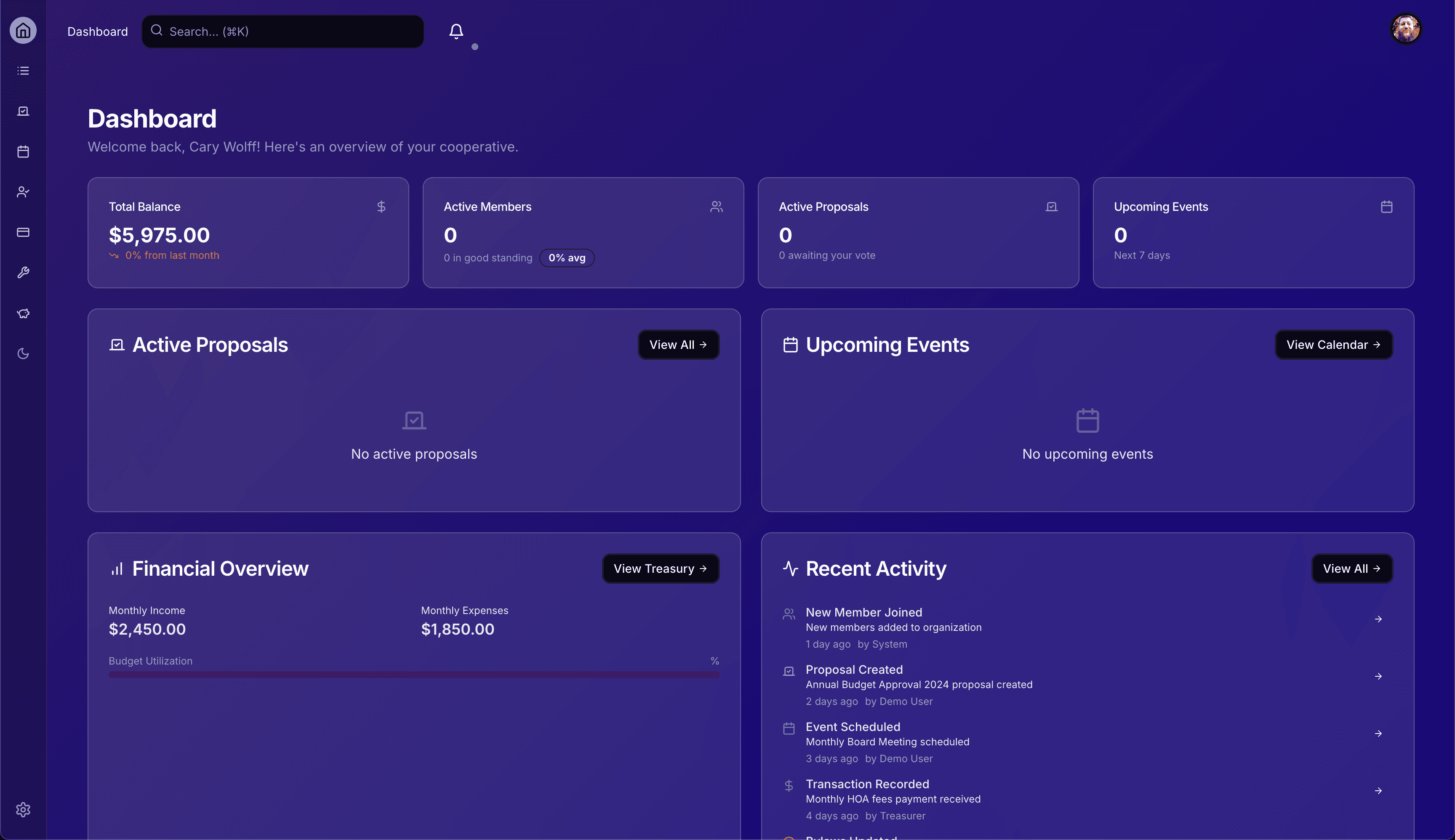This screenshot has width=1455, height=840.
Task: Open the piggy bank savings icon
Action: 23,313
